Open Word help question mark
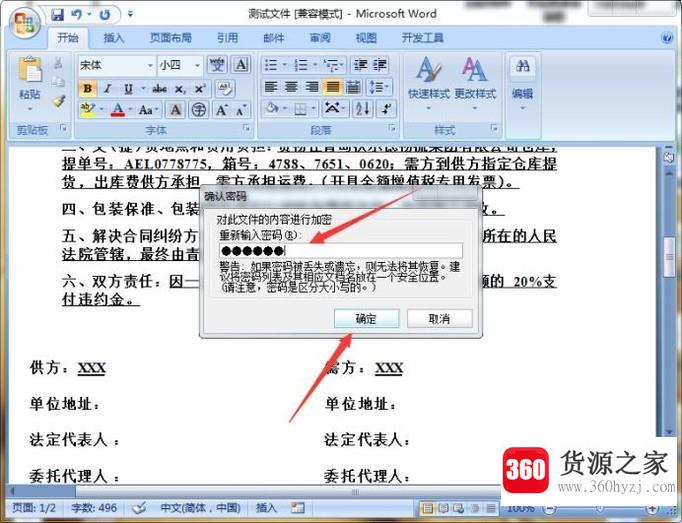The width and height of the screenshot is (682, 523). pos(666,38)
